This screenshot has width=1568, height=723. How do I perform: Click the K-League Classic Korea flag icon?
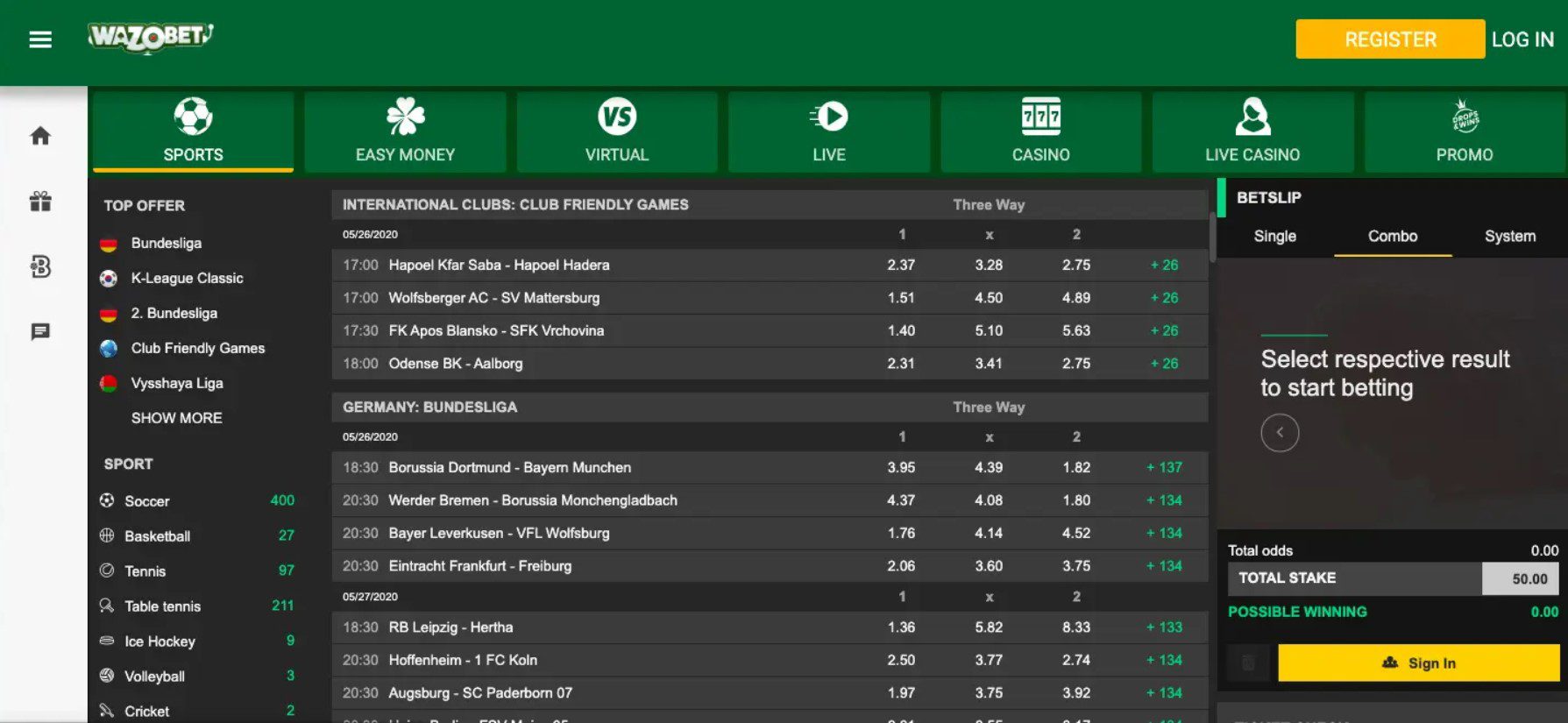point(109,279)
